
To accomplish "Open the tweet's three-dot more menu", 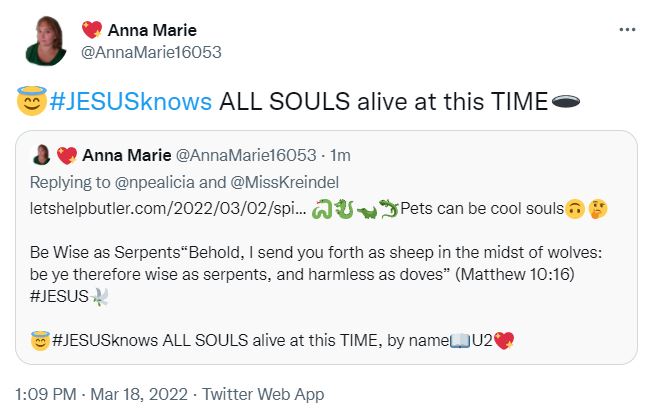I will [628, 29].
